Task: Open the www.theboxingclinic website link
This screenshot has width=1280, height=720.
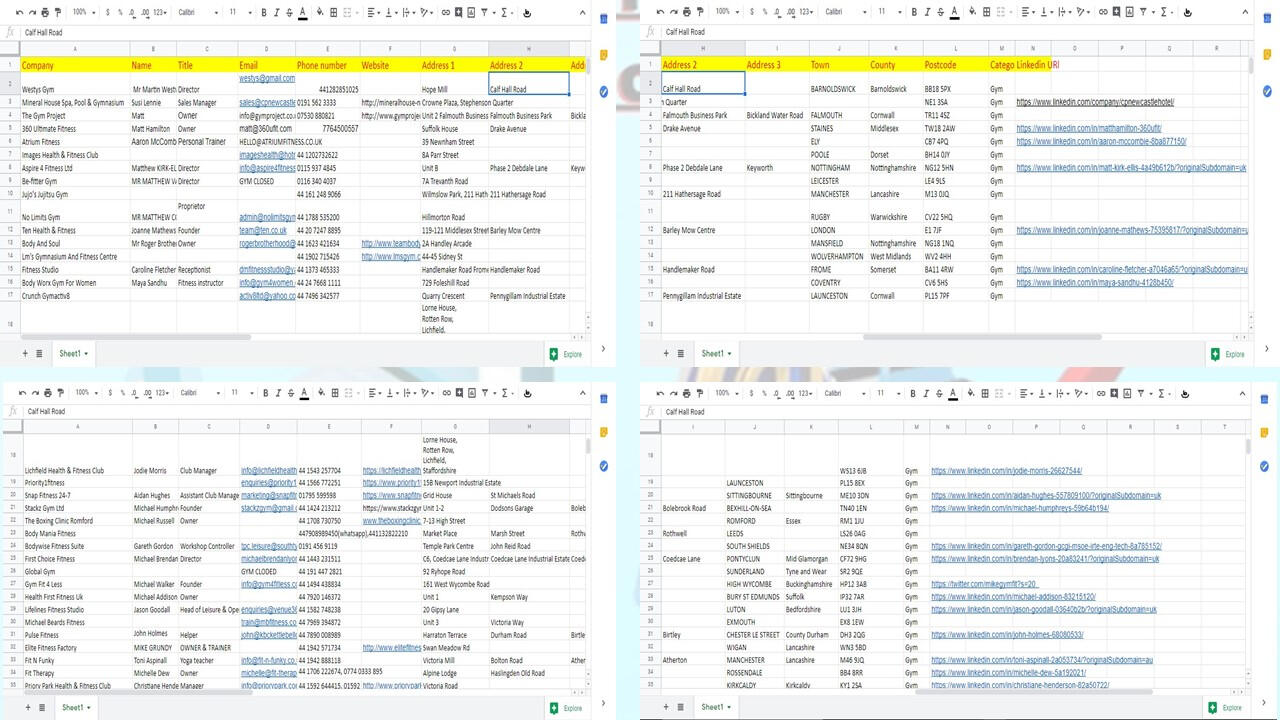Action: click(391, 521)
